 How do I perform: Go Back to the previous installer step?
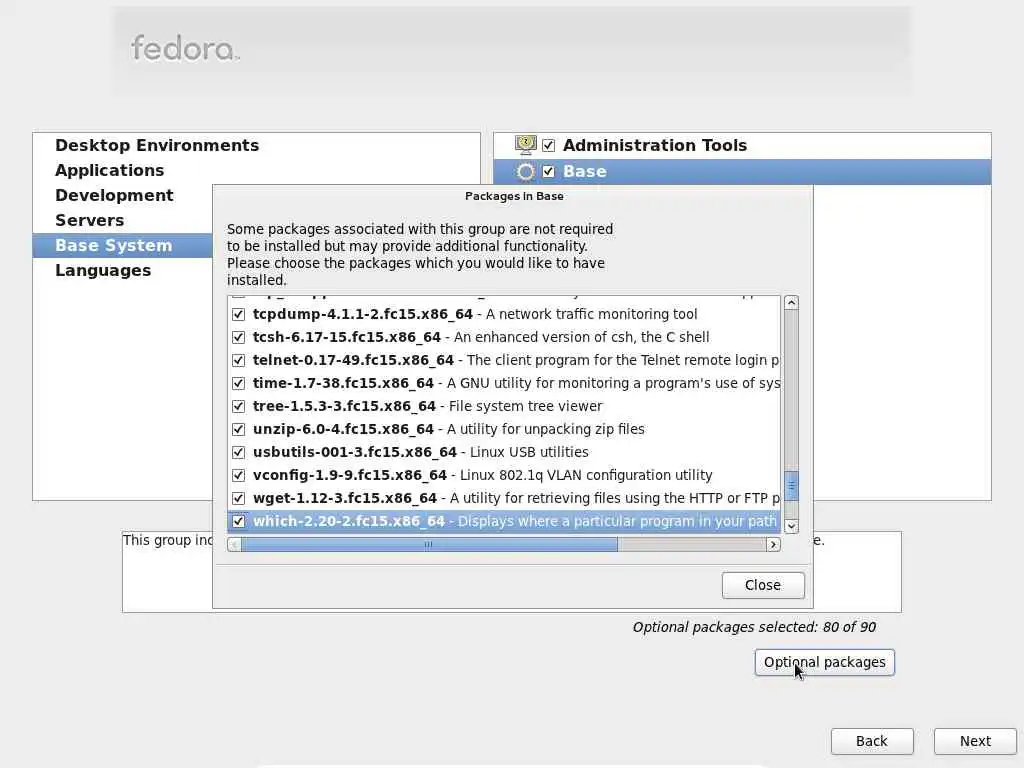pos(872,741)
